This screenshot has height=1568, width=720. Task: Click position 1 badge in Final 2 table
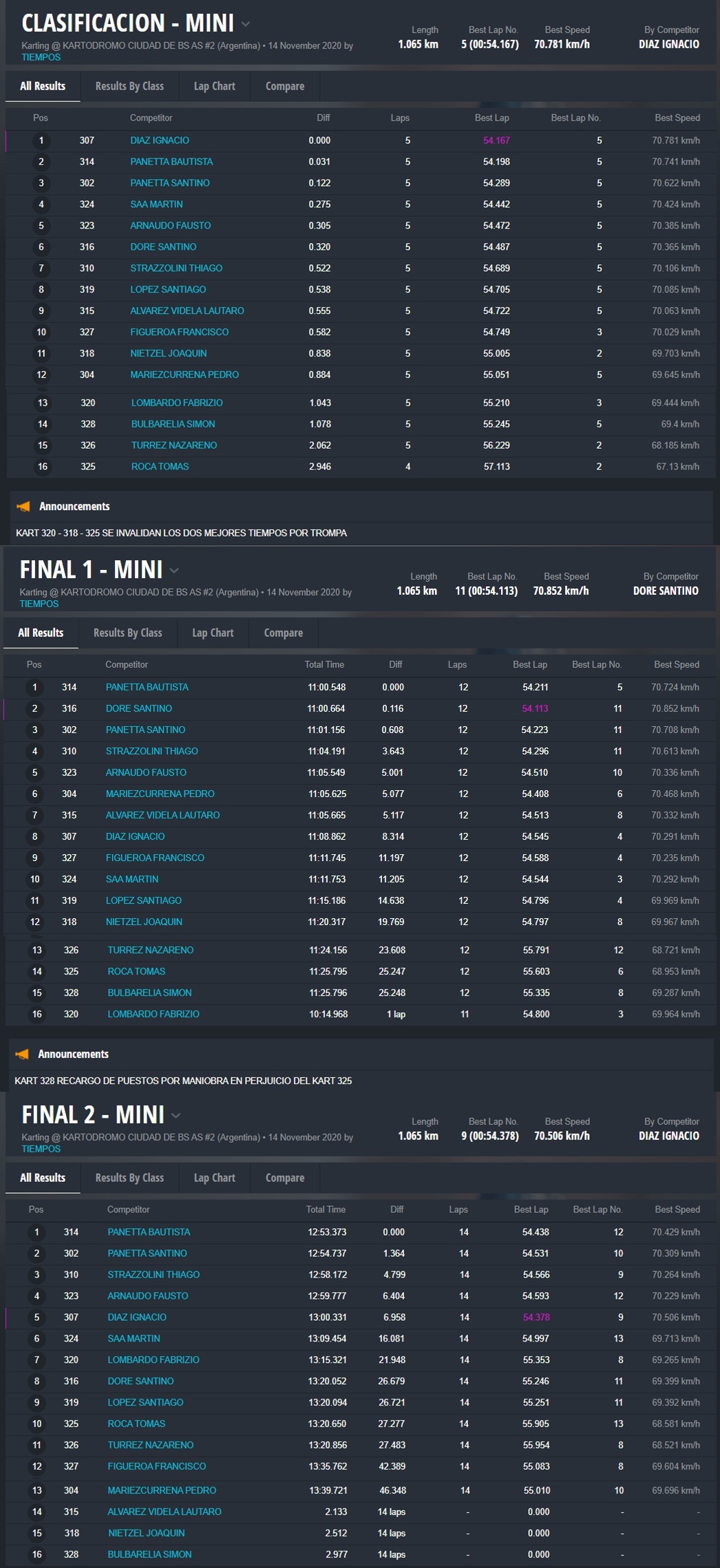[x=37, y=1232]
